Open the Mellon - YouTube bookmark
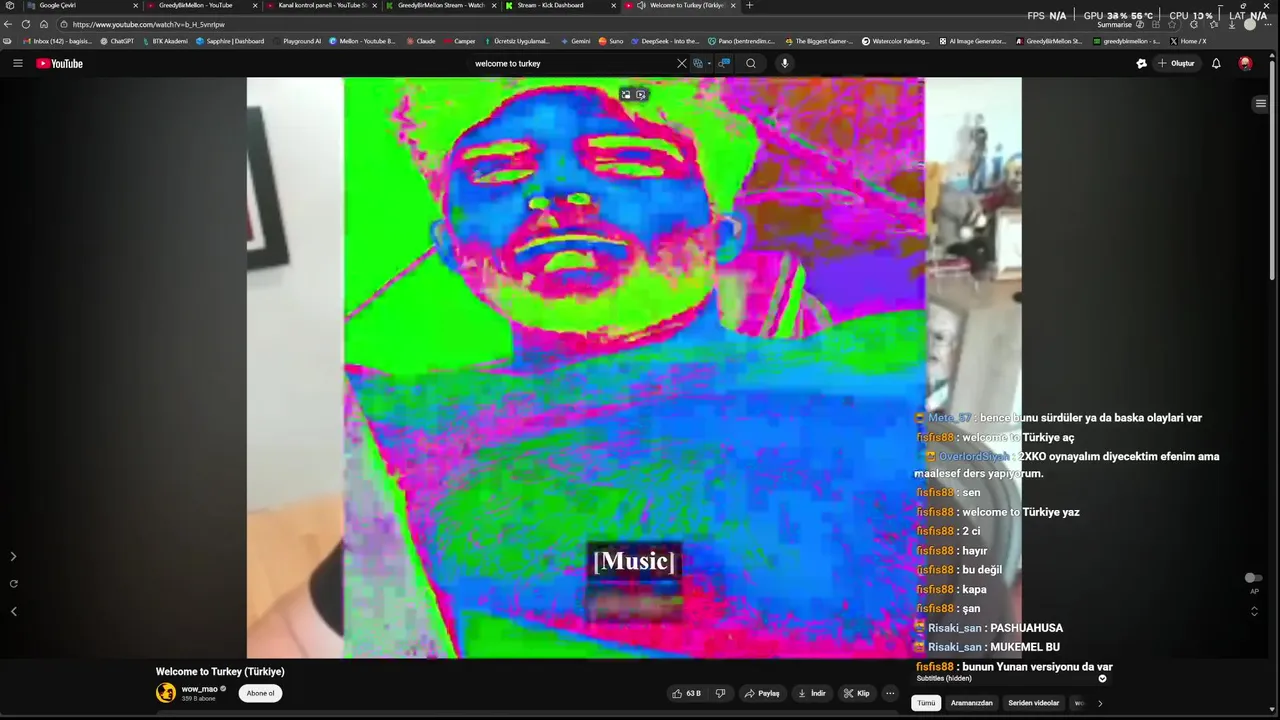Image resolution: width=1280 pixels, height=720 pixels. coord(362,41)
